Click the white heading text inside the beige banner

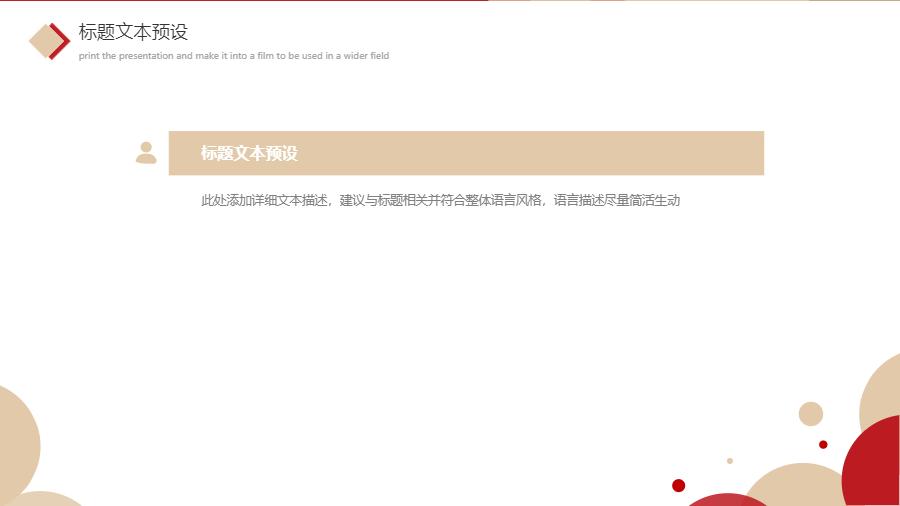[249, 153]
